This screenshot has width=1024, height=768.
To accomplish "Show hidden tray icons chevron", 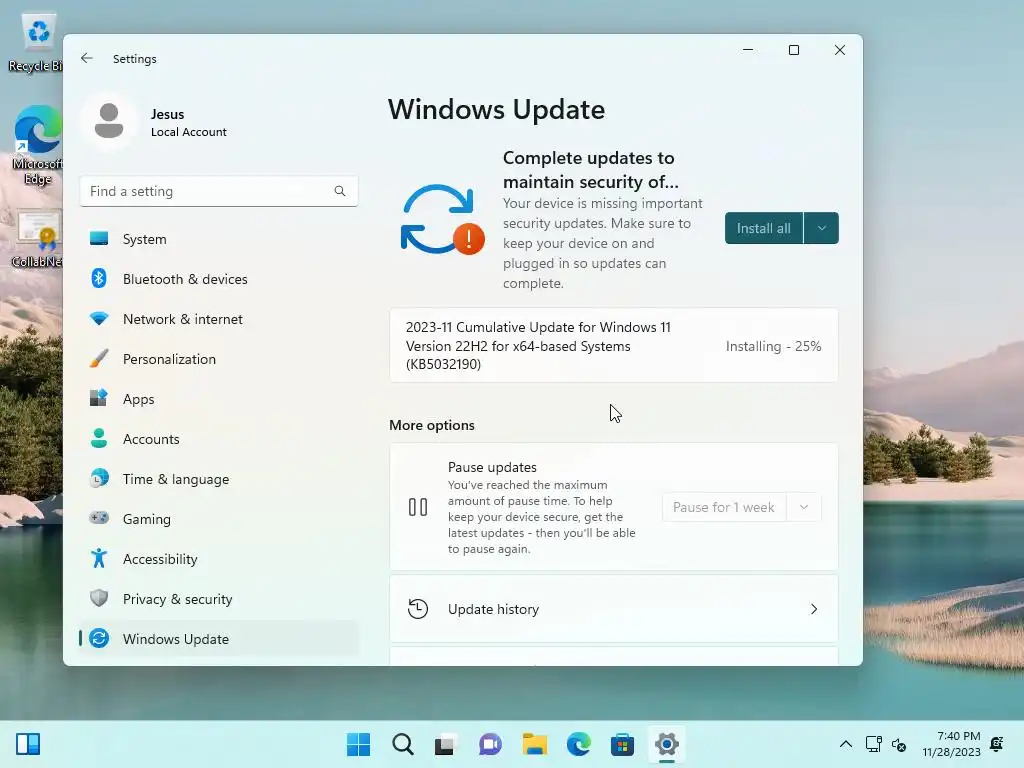I will [846, 744].
